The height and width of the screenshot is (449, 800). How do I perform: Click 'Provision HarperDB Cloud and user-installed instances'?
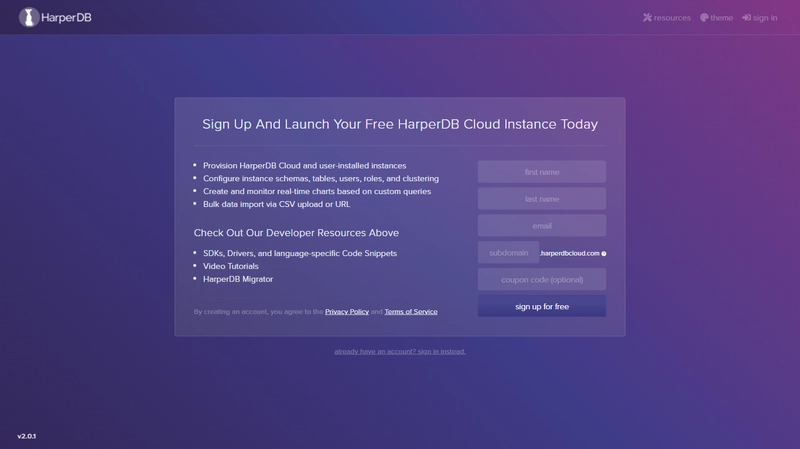click(x=305, y=166)
